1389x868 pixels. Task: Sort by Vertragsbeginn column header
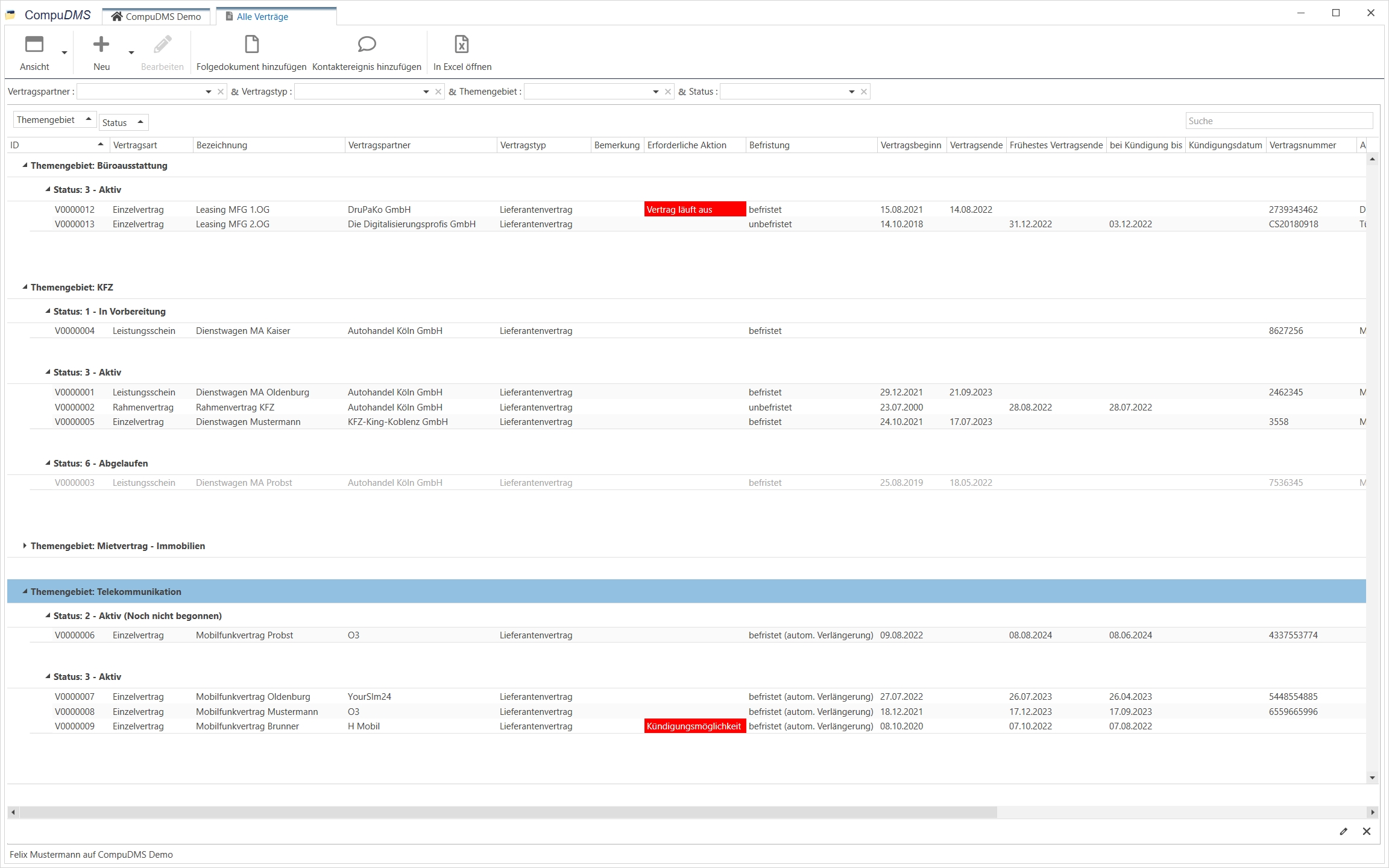click(x=910, y=145)
